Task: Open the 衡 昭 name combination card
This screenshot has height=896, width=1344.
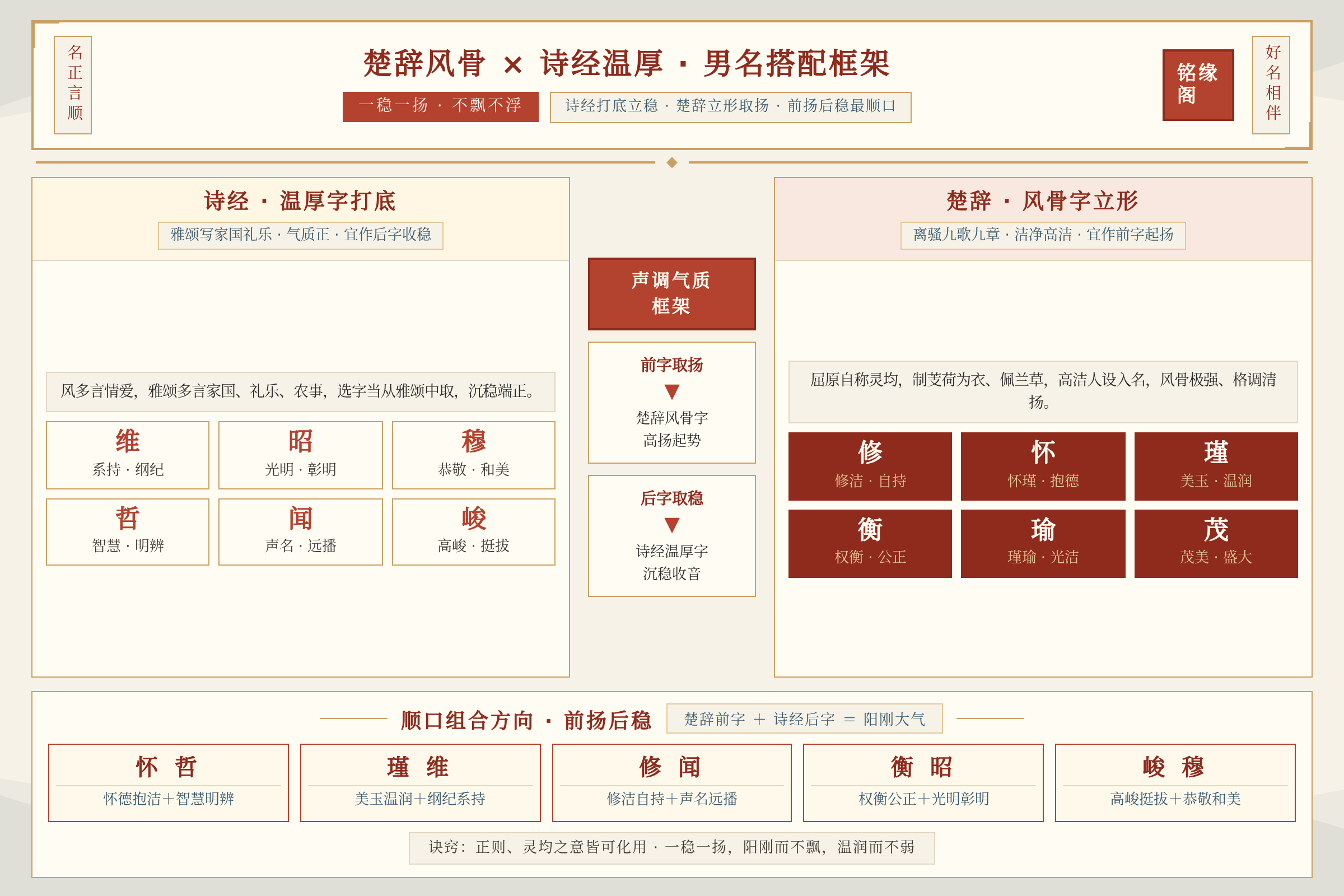Action: pyautogui.click(x=923, y=782)
